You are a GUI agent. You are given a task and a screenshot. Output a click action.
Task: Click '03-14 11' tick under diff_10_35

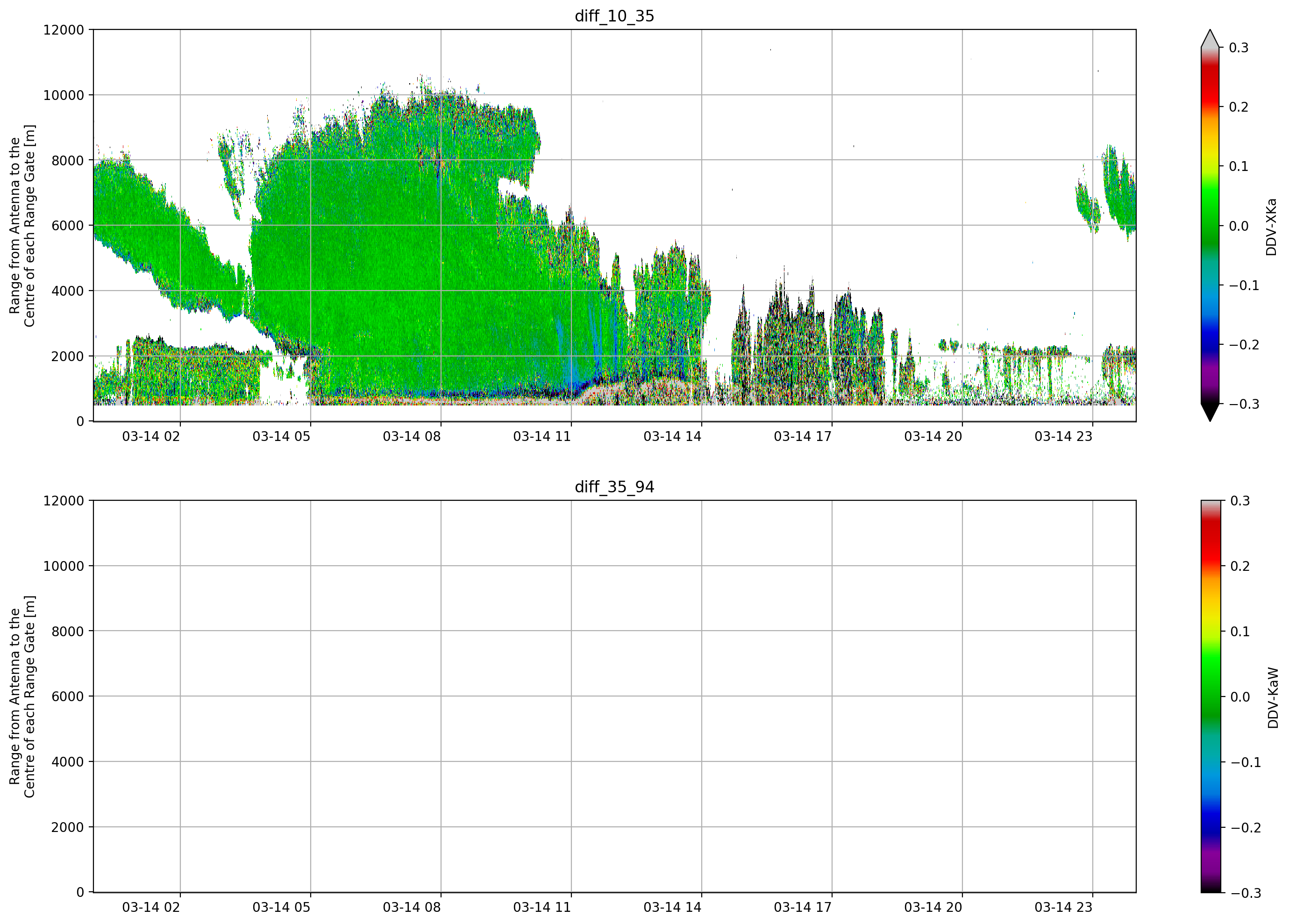pos(542,436)
